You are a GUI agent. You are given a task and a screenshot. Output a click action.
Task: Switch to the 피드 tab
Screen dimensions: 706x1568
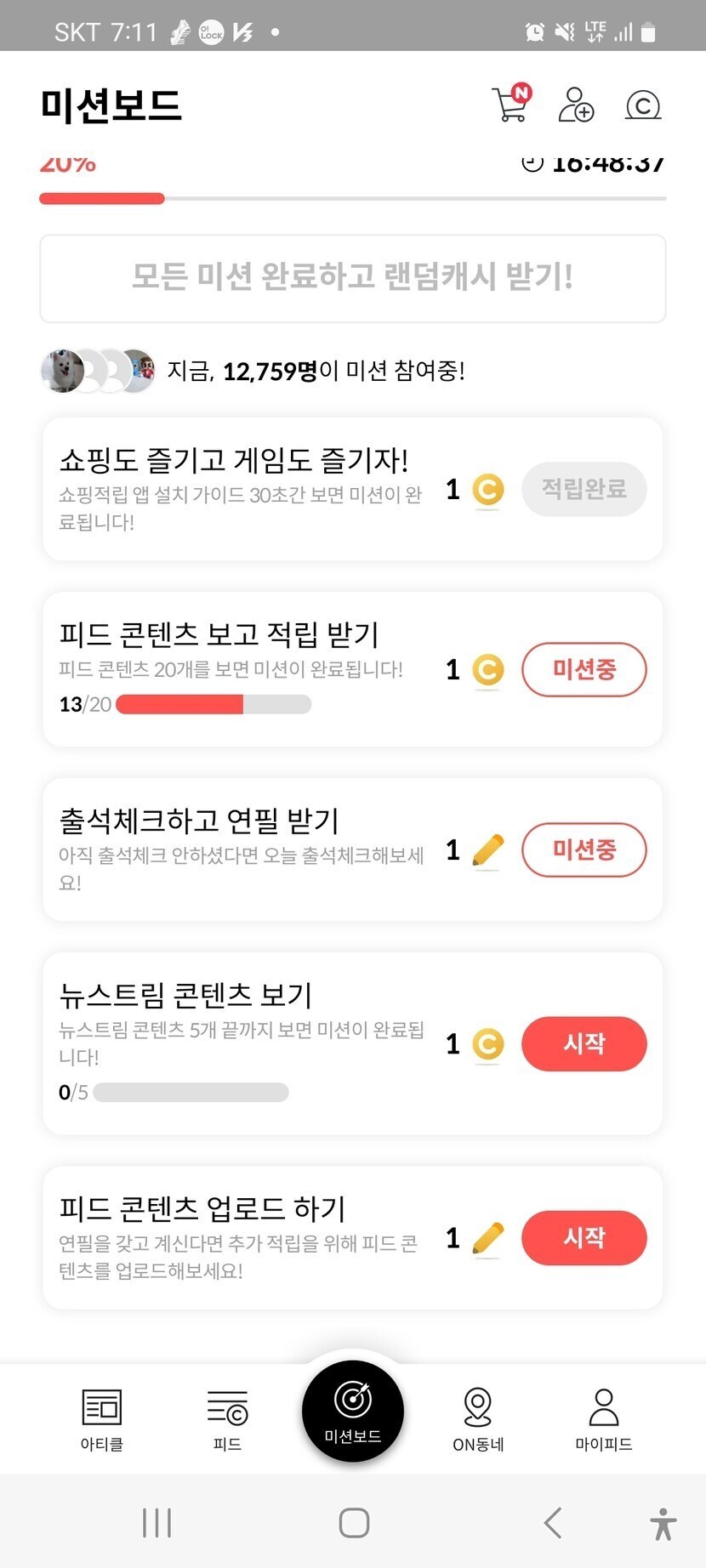(x=227, y=1418)
